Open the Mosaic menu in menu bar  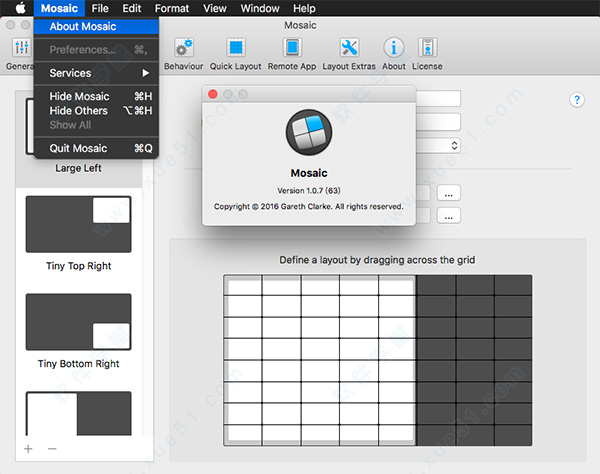coord(59,8)
